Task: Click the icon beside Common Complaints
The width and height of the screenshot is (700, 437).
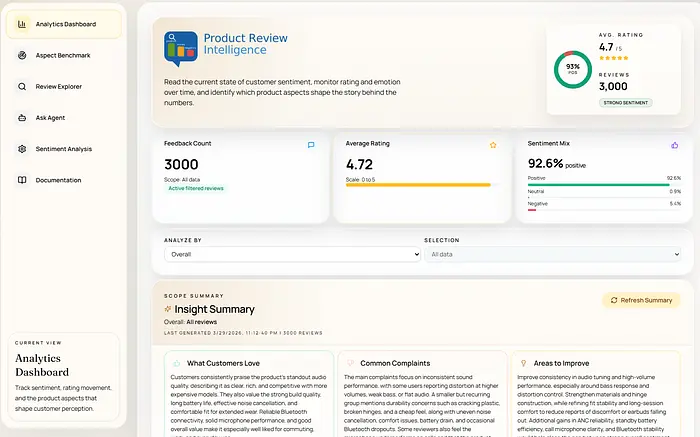Action: [349, 363]
